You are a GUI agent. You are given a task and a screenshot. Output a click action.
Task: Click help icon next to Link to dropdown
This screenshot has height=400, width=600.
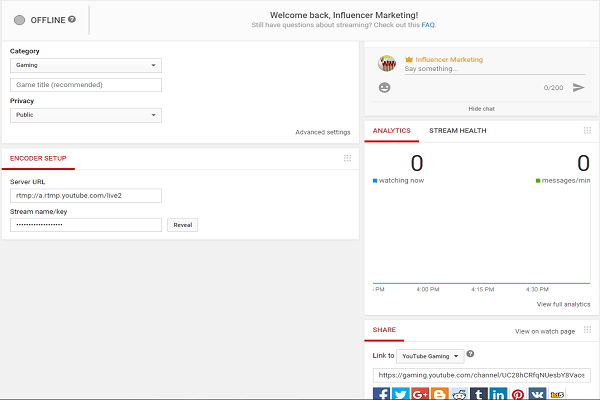pyautogui.click(x=470, y=354)
